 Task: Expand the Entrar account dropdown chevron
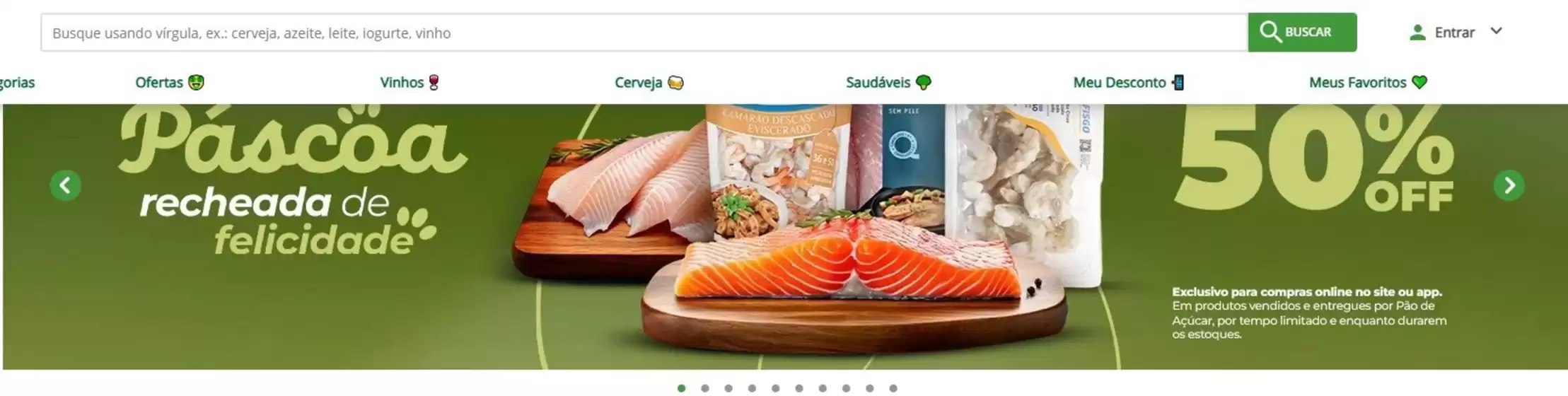(x=1497, y=31)
